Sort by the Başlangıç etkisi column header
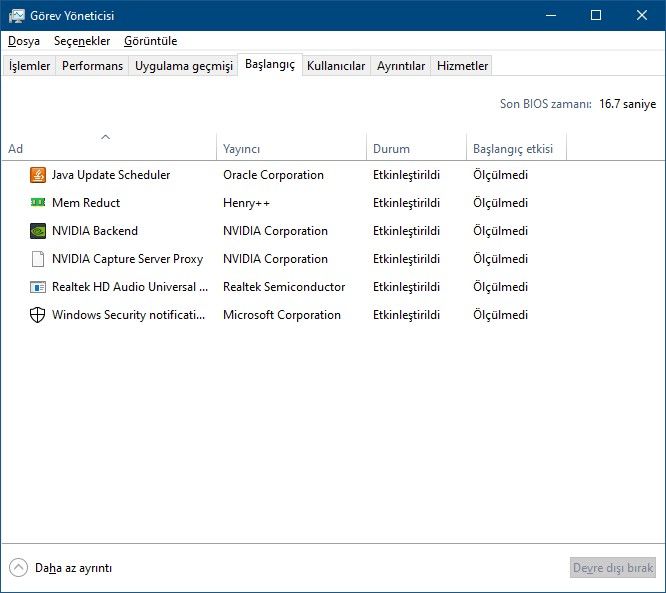This screenshot has width=666, height=593. [x=516, y=147]
